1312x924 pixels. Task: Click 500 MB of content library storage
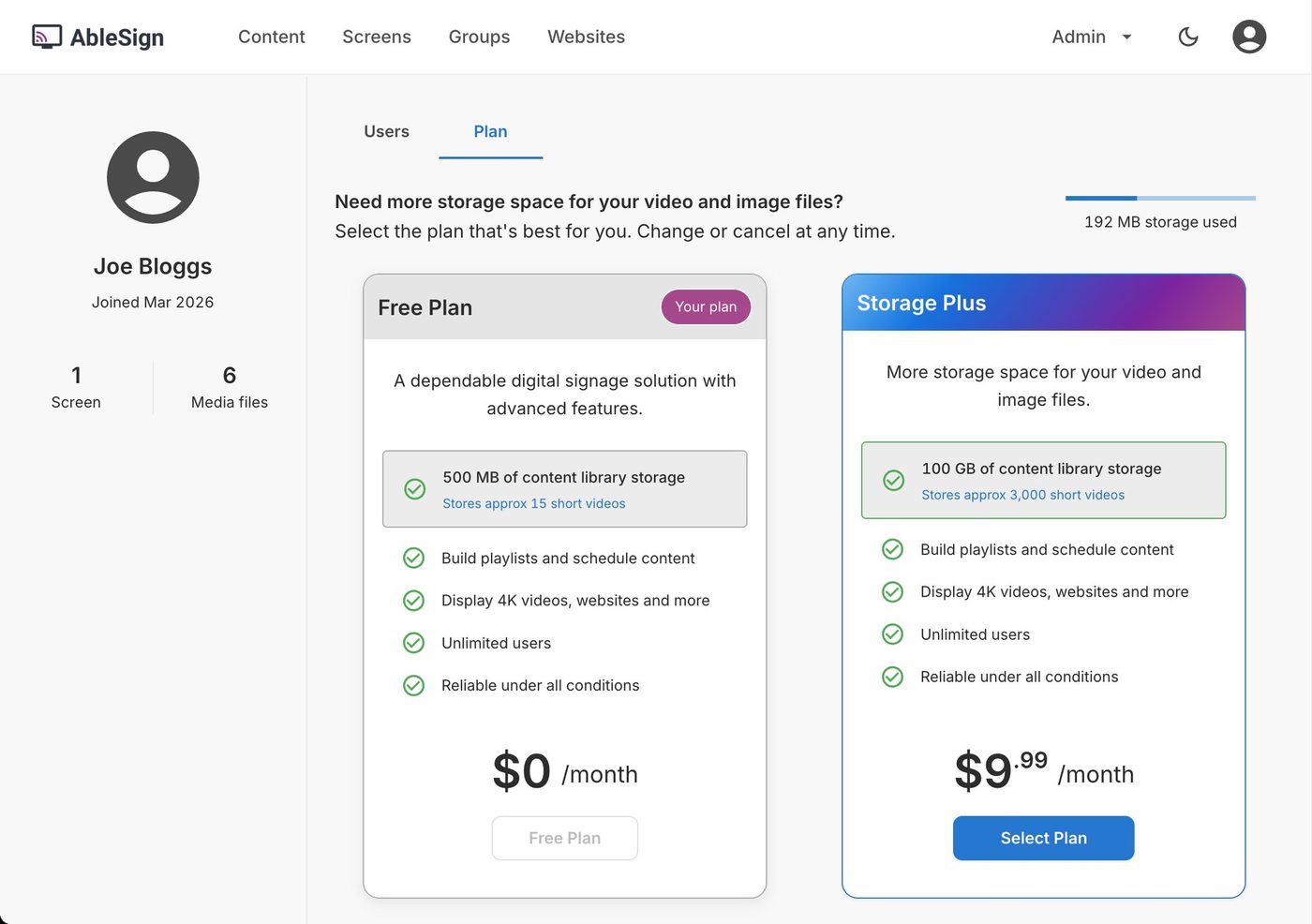(x=564, y=477)
